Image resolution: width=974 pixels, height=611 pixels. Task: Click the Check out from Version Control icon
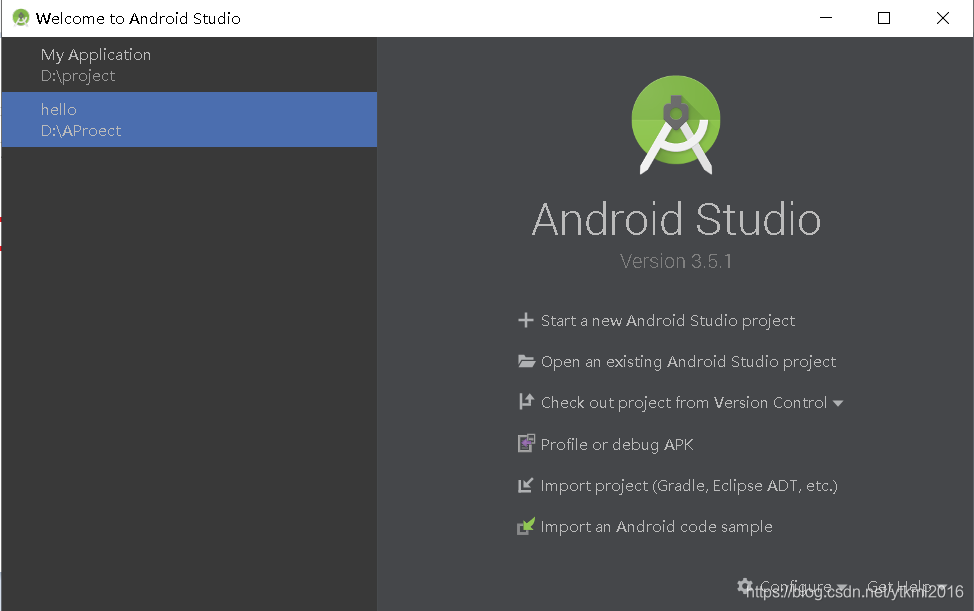click(x=526, y=402)
